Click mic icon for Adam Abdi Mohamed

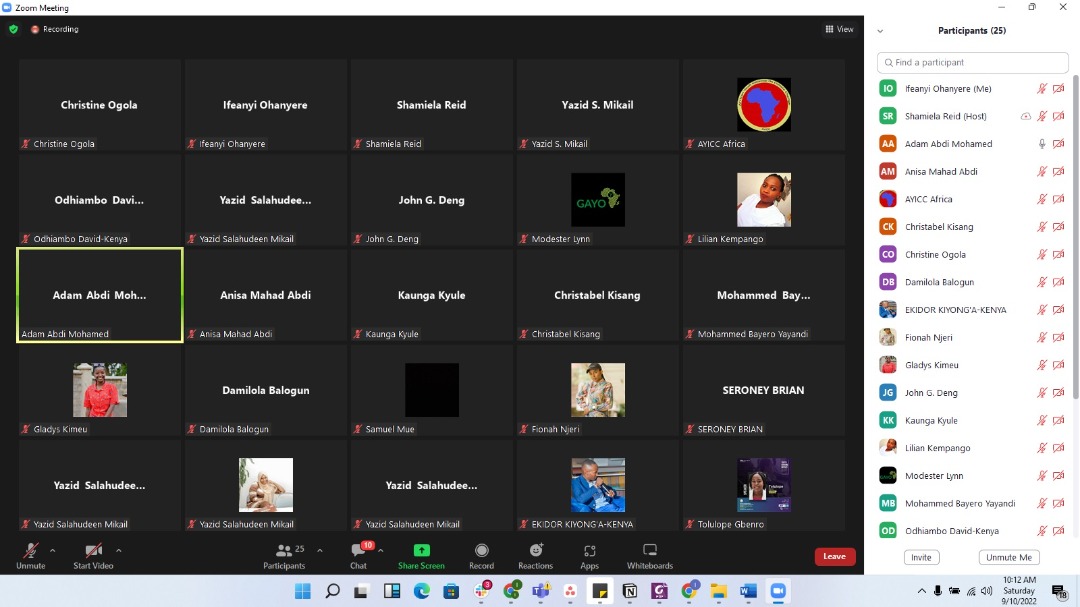(x=1041, y=143)
